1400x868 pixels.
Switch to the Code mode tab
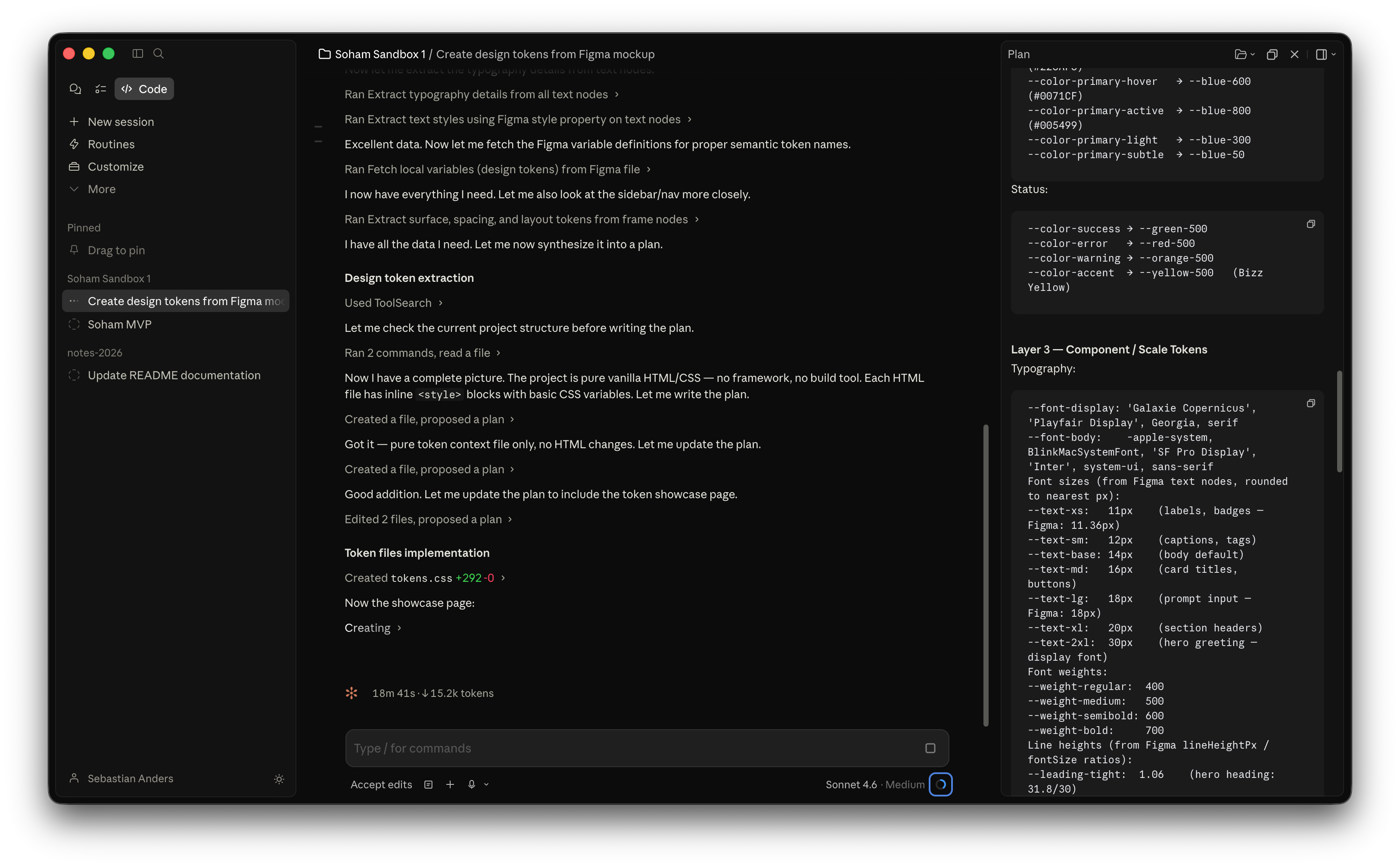(143, 89)
